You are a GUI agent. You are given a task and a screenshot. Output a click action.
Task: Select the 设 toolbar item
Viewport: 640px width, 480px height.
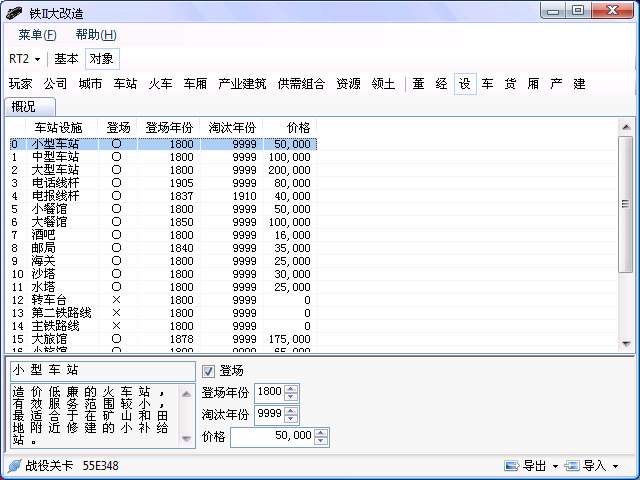click(x=465, y=84)
